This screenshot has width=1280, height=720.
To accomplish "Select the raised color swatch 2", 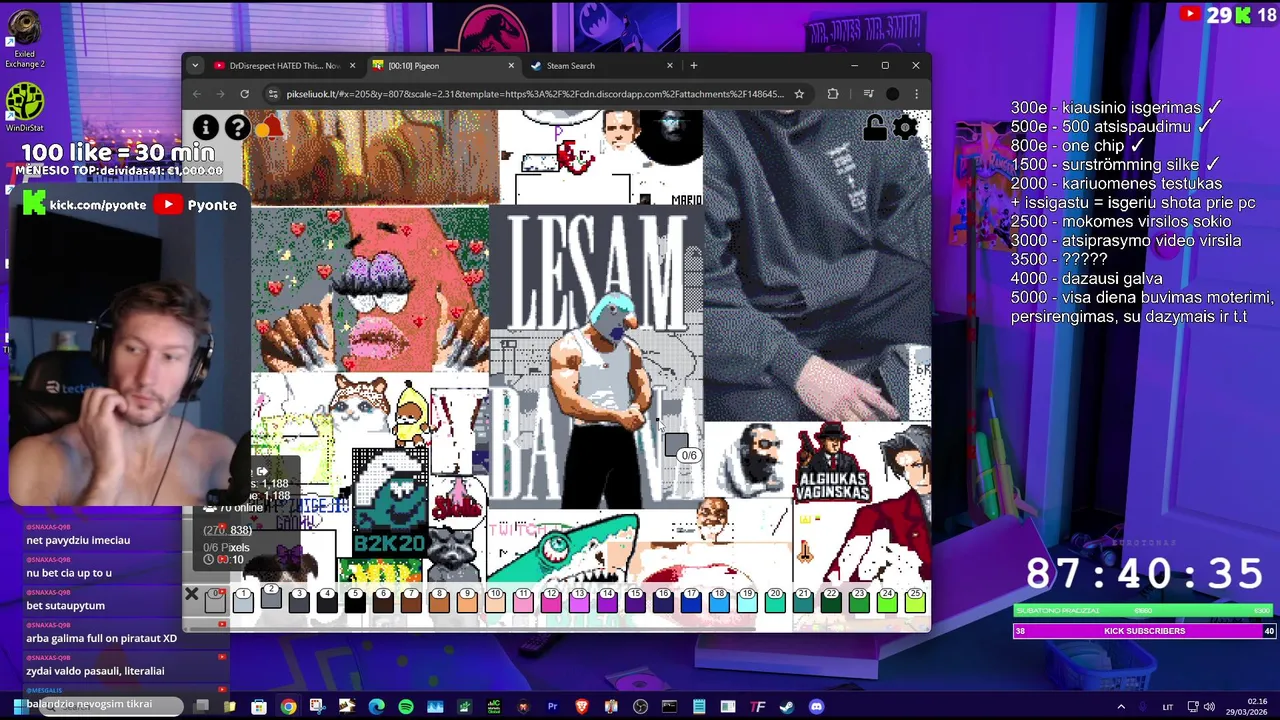I will (270, 596).
